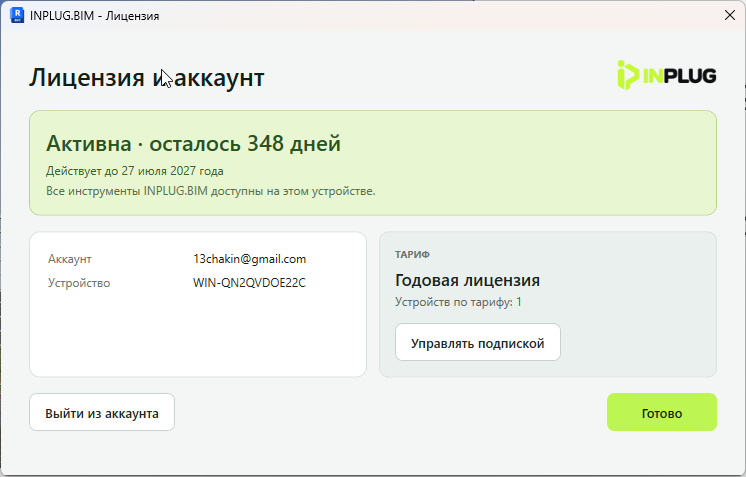Click the ТАРИФ label
The image size is (746, 477).
point(412,254)
